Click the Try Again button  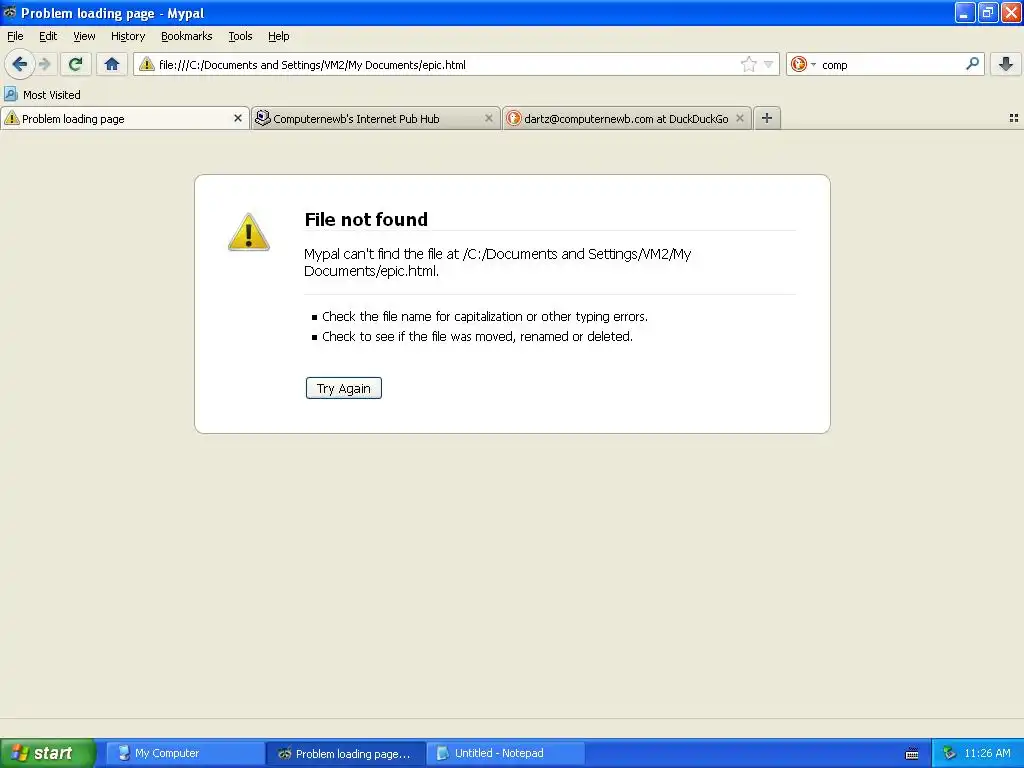[x=344, y=388]
